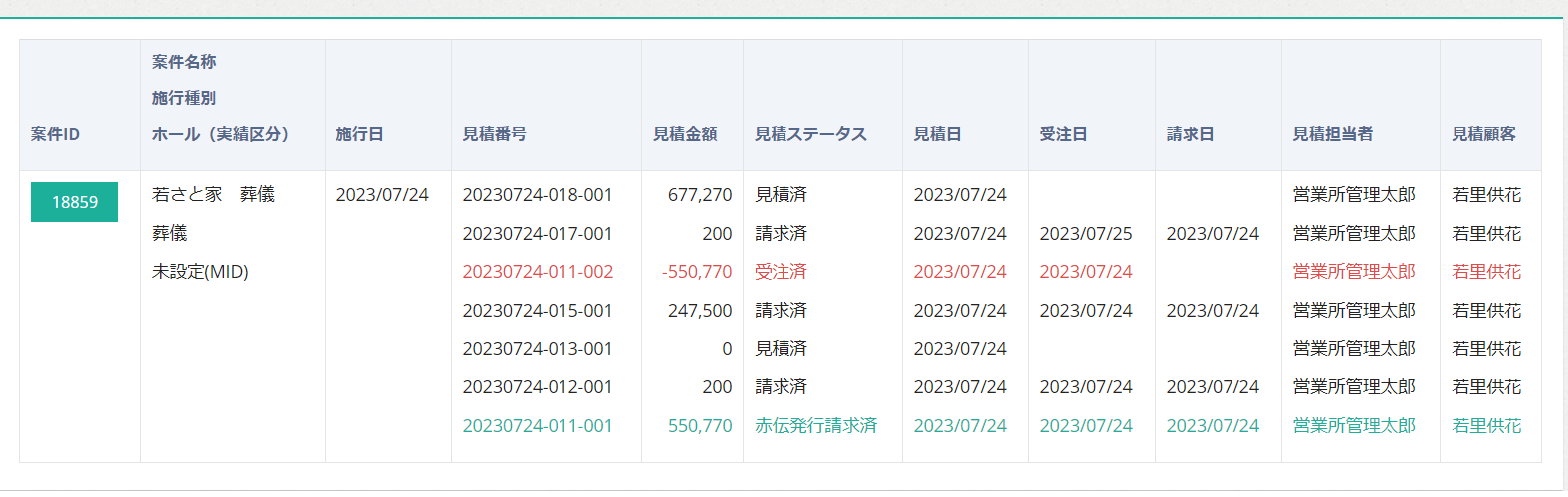Viewport: 1568px width, 497px height.
Task: Click the 案件ID column header
Action: [55, 134]
